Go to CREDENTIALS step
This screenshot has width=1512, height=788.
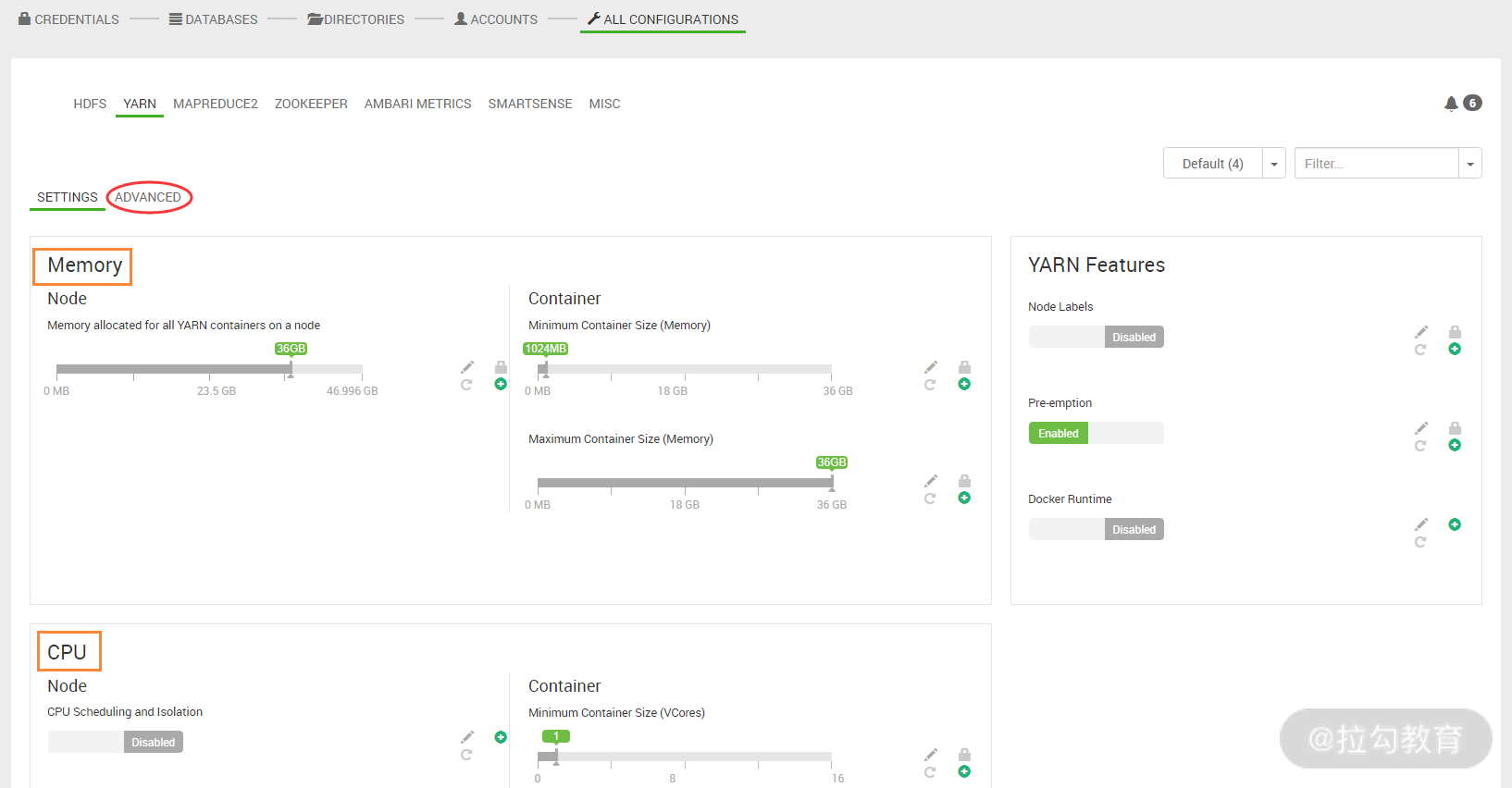click(69, 18)
